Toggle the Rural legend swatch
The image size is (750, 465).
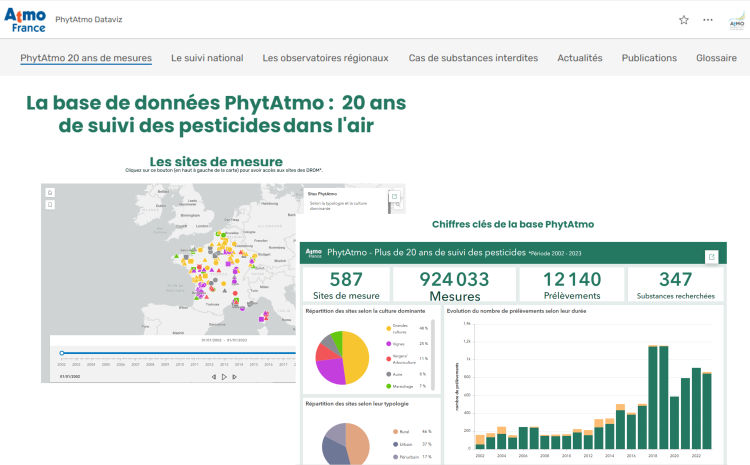coord(395,432)
